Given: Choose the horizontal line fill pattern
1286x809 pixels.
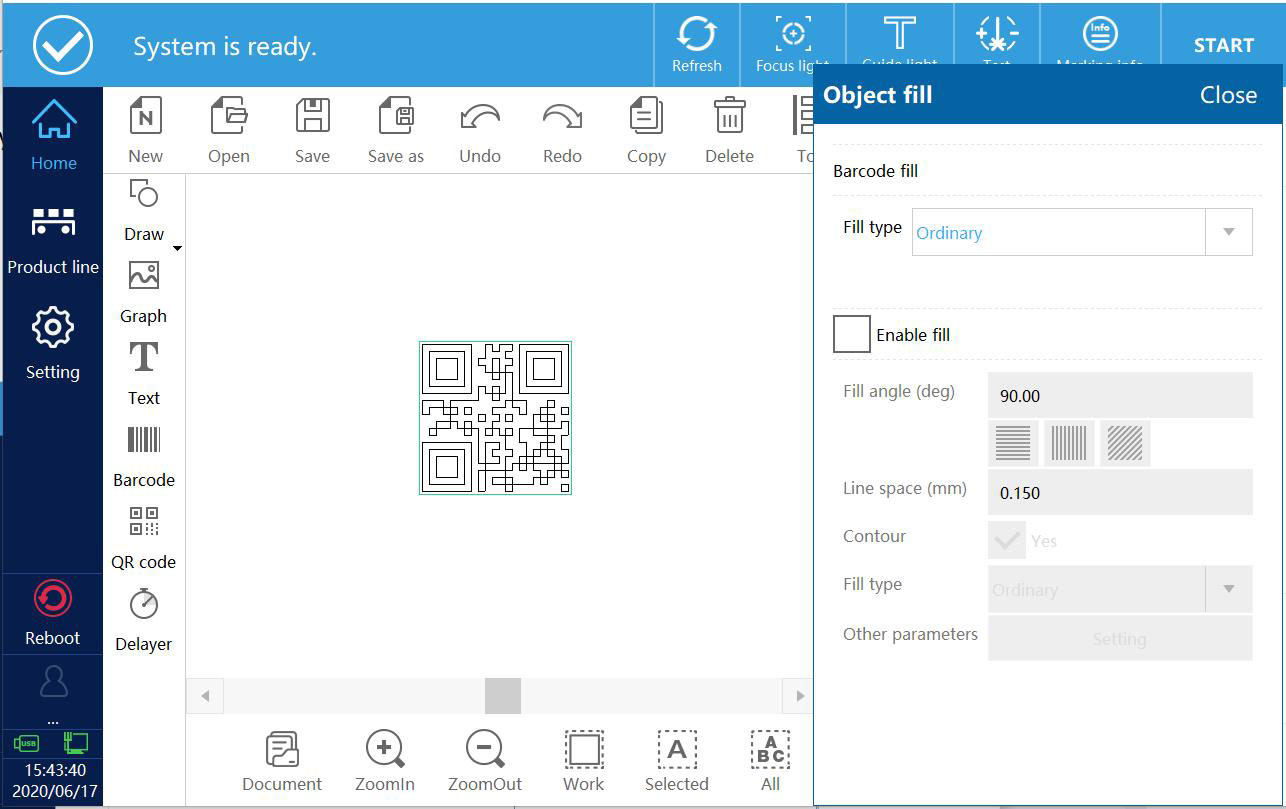Looking at the screenshot, I should 1013,443.
